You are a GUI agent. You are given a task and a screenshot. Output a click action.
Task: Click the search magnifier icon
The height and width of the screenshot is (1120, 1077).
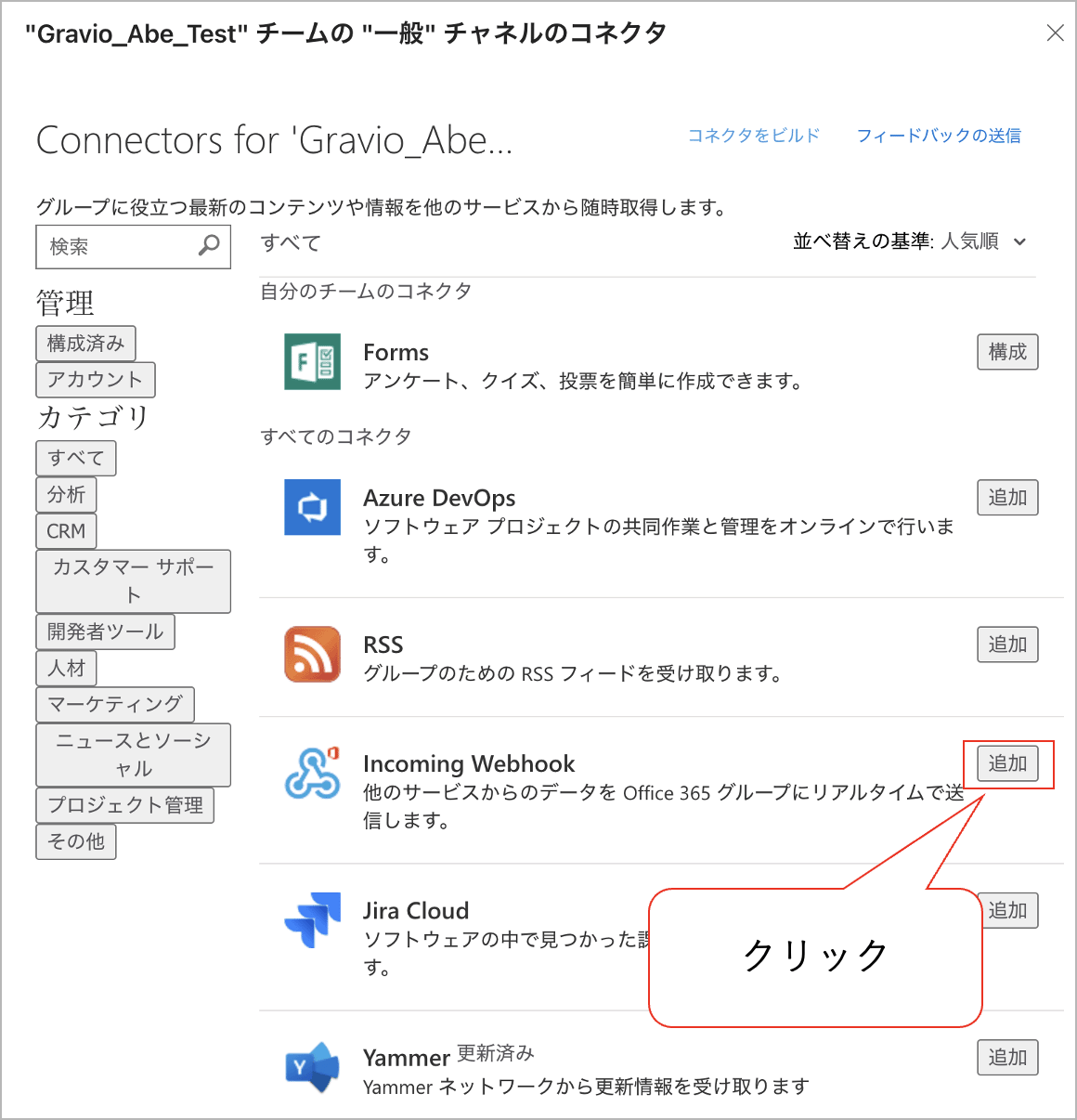click(x=210, y=245)
